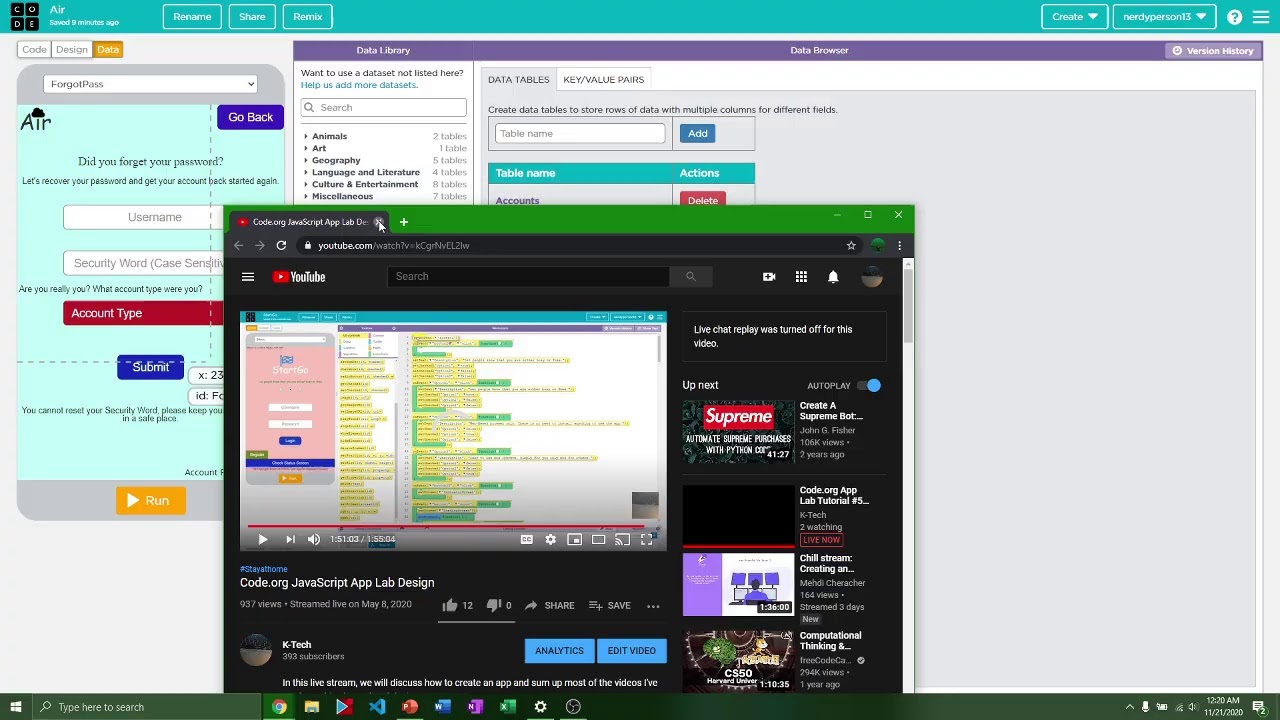Image resolution: width=1280 pixels, height=720 pixels.
Task: Open OBS Studio from the taskbar
Action: click(573, 707)
